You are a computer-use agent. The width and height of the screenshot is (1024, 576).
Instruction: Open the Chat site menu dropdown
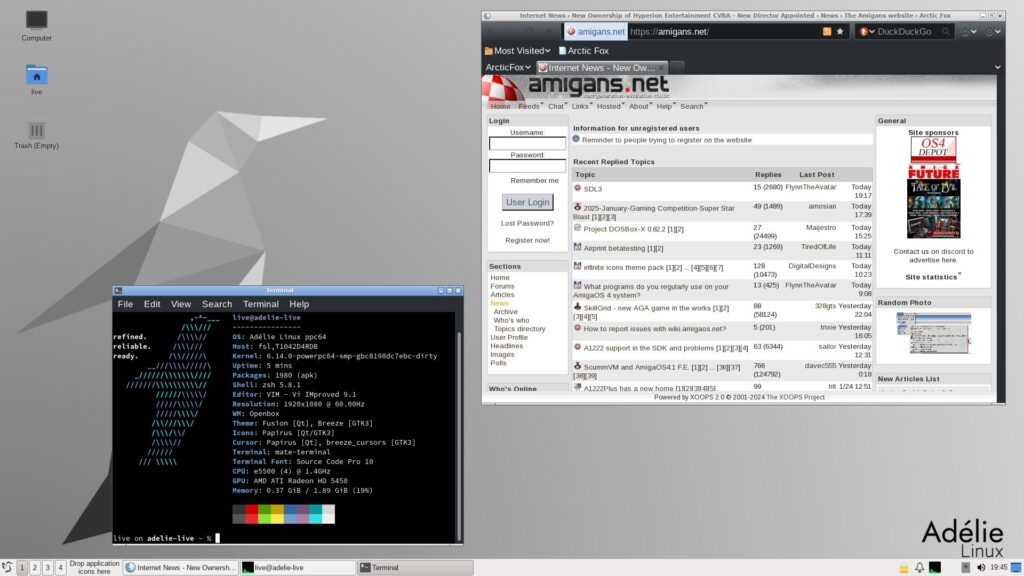[556, 106]
